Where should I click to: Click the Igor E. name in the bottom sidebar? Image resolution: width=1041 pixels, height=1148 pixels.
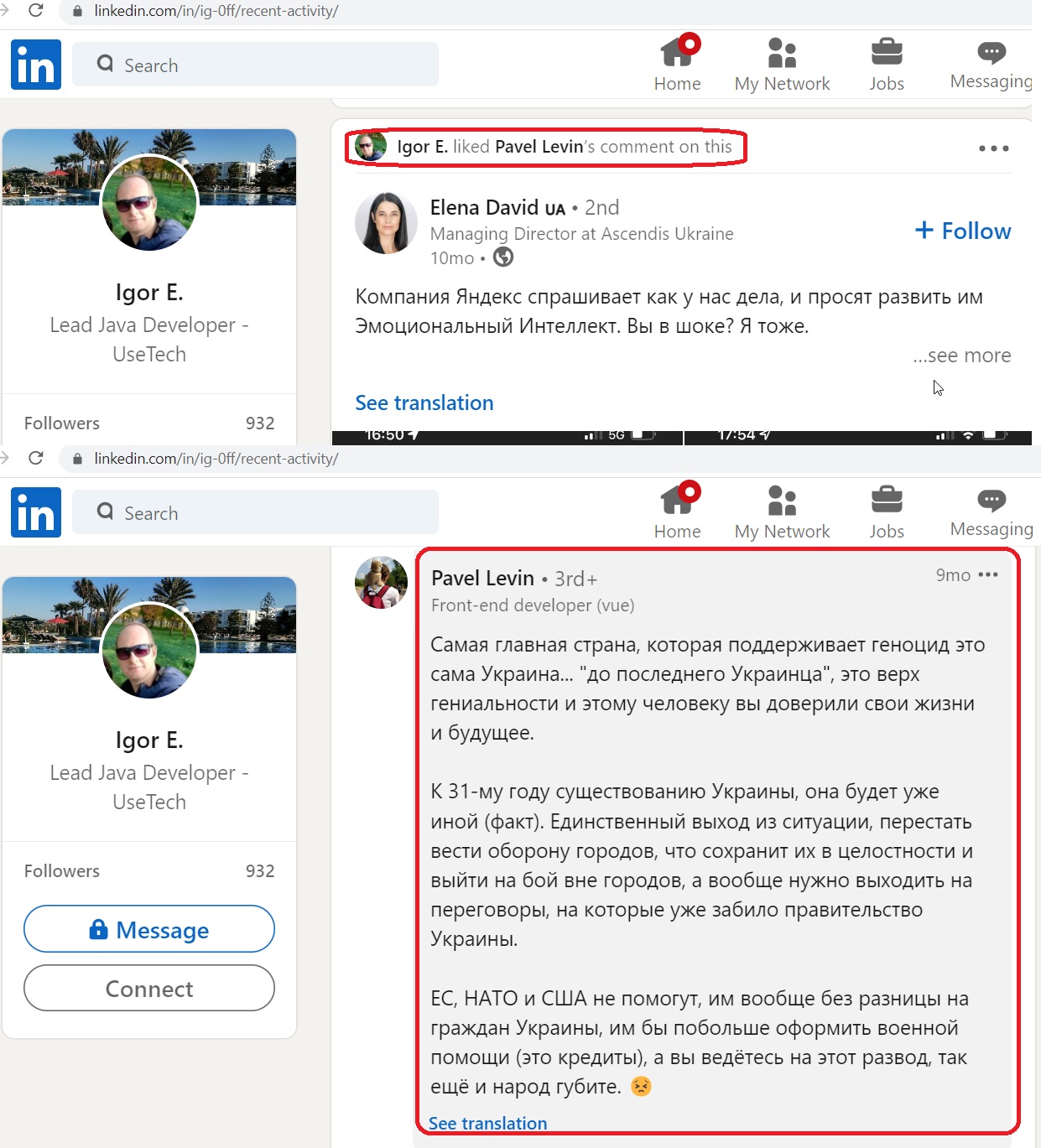pyautogui.click(x=149, y=740)
